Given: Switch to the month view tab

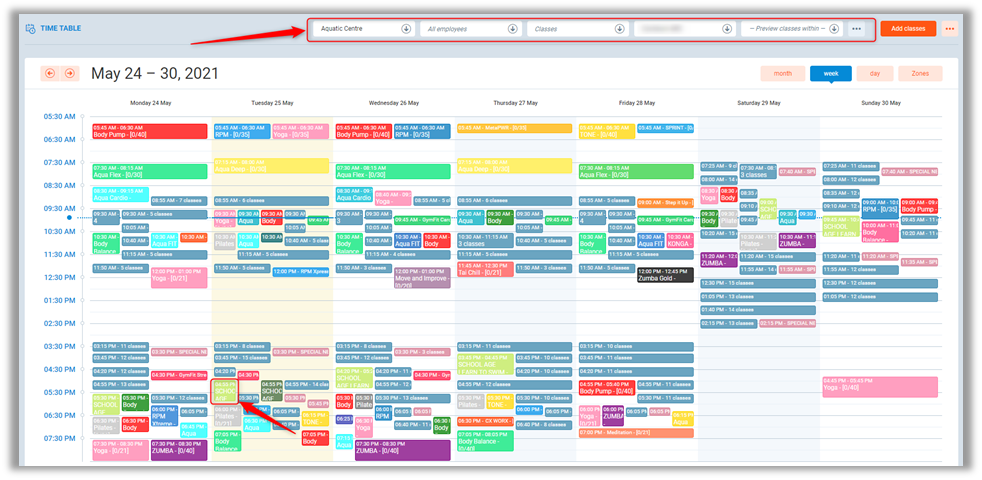Looking at the screenshot, I should (782, 73).
